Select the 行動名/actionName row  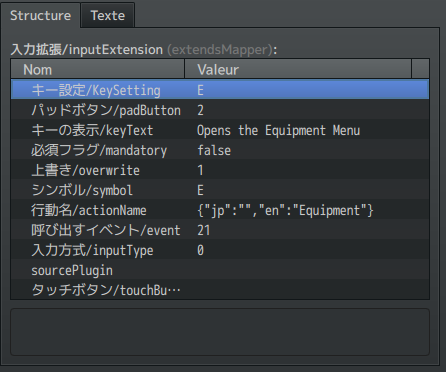click(x=220, y=210)
